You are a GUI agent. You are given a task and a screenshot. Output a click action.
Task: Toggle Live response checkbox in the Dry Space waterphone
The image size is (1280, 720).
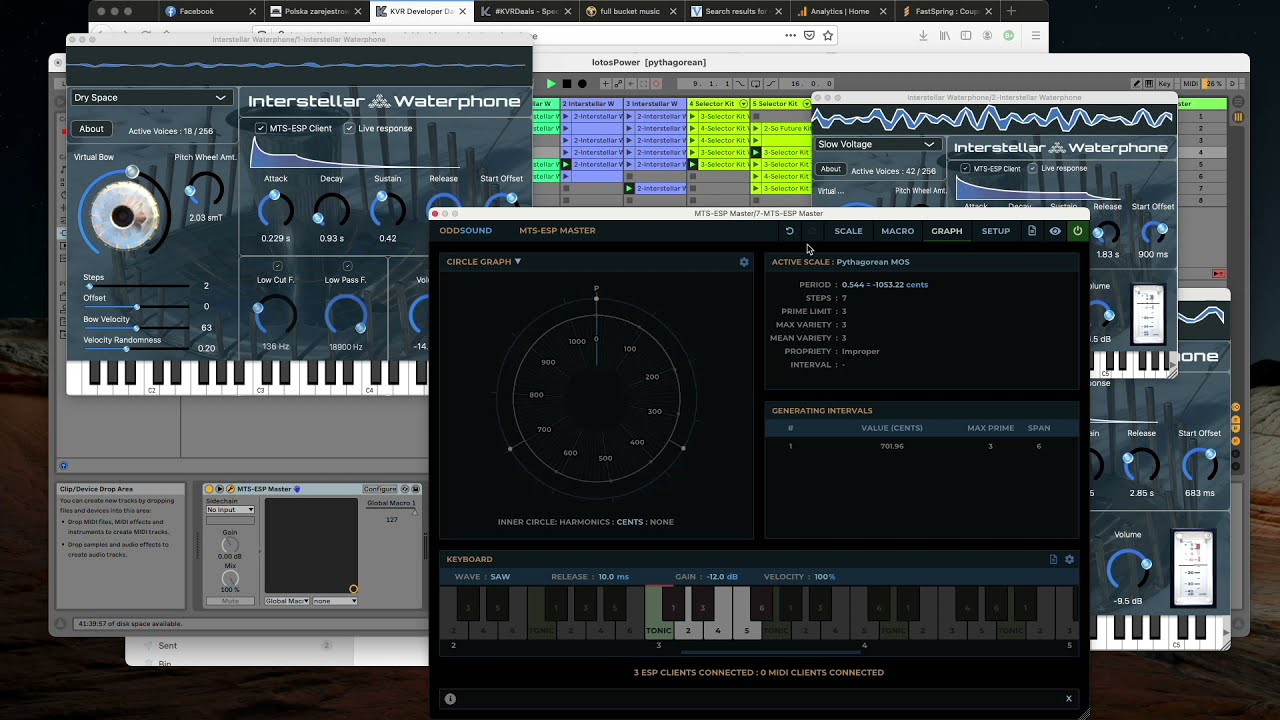click(349, 128)
